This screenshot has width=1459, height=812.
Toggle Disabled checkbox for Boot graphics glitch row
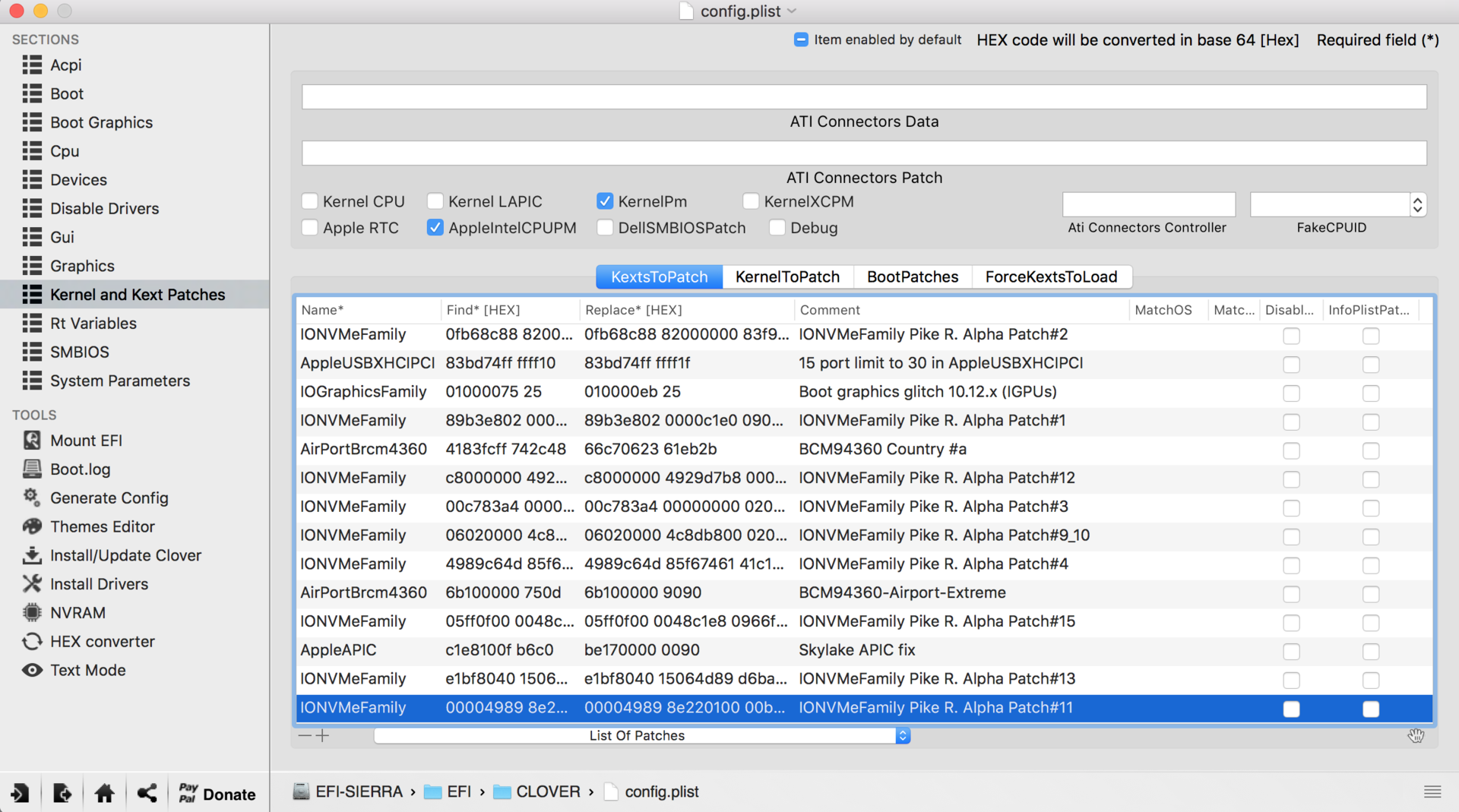click(1291, 393)
